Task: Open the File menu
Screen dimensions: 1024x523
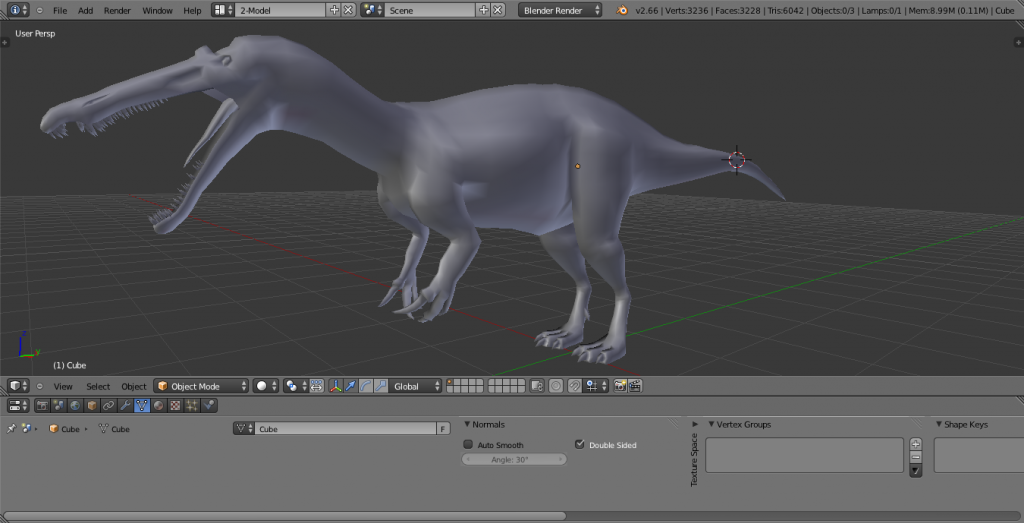Action: 60,10
